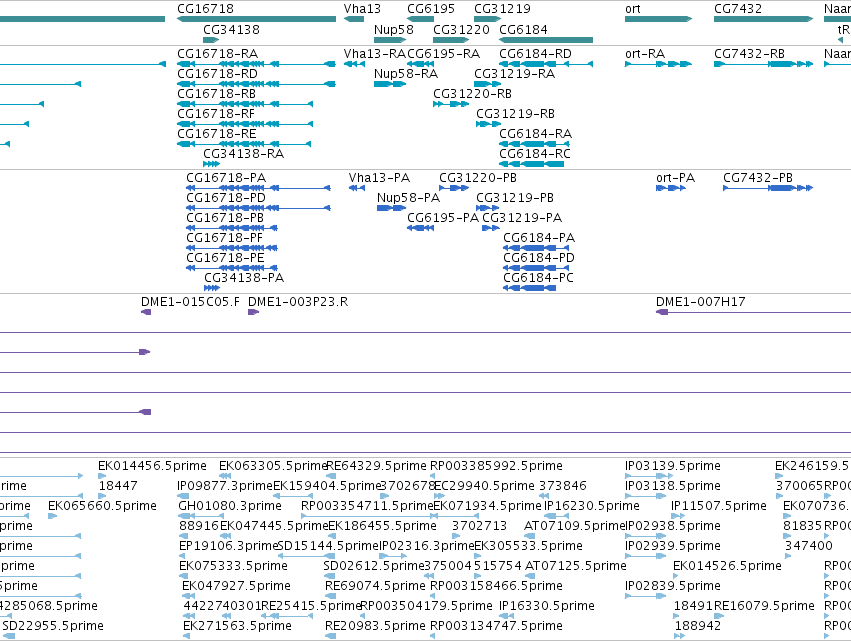Open the ort-RA transcript label
Viewport: 851px width, 641px height.
coord(645,54)
